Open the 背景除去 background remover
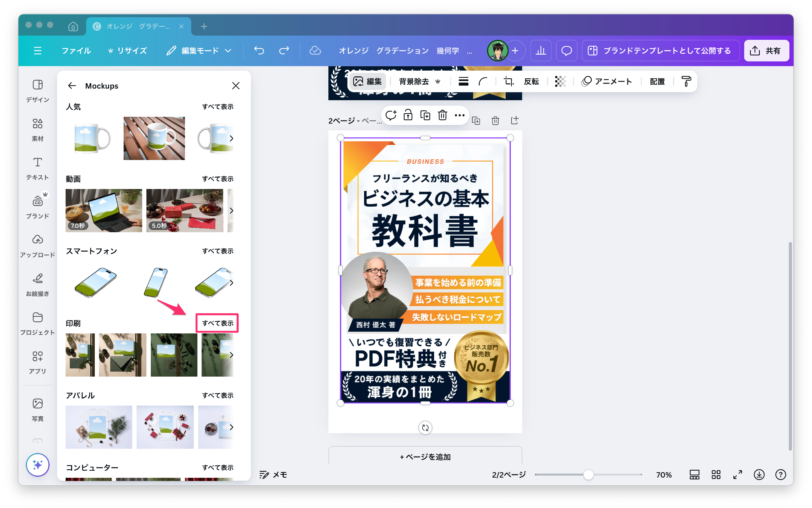 419,81
